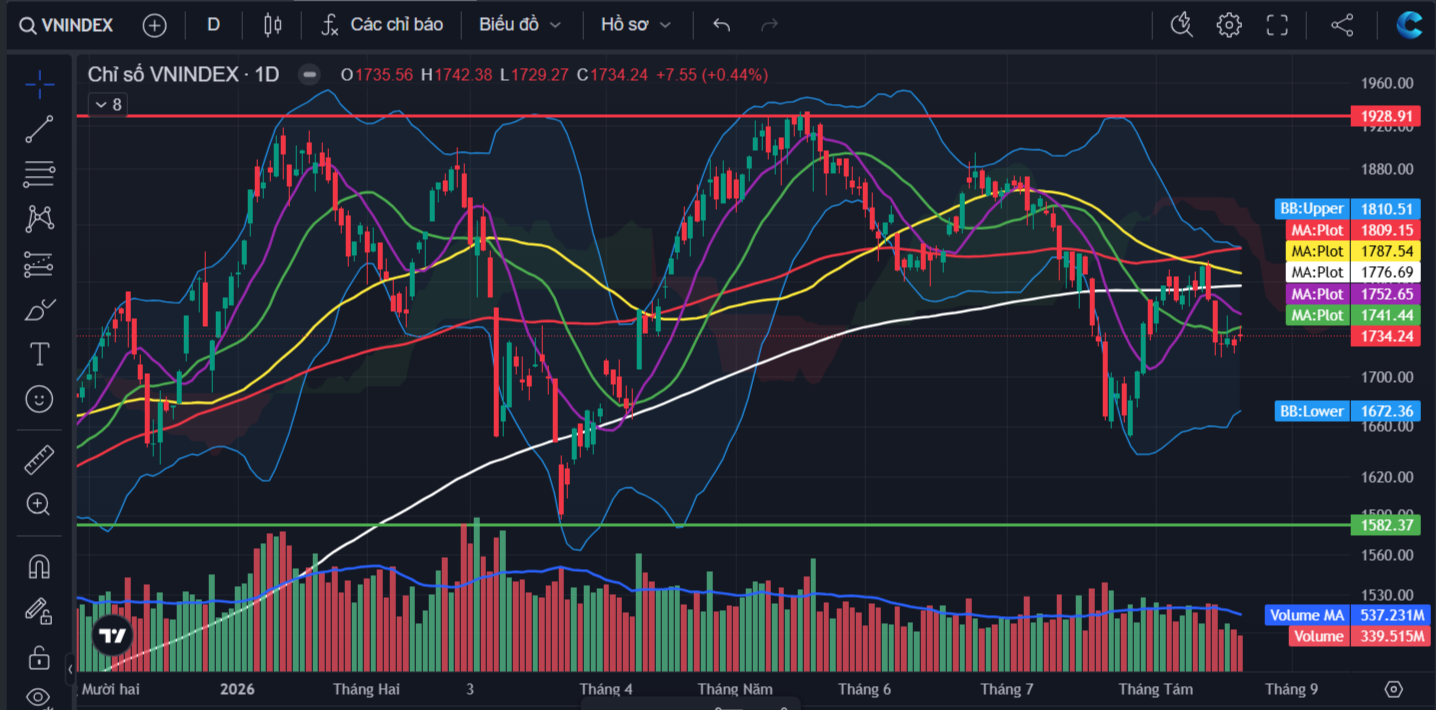Image resolution: width=1436 pixels, height=710 pixels.
Task: Select the crosshair cursor tool
Action: tap(39, 84)
